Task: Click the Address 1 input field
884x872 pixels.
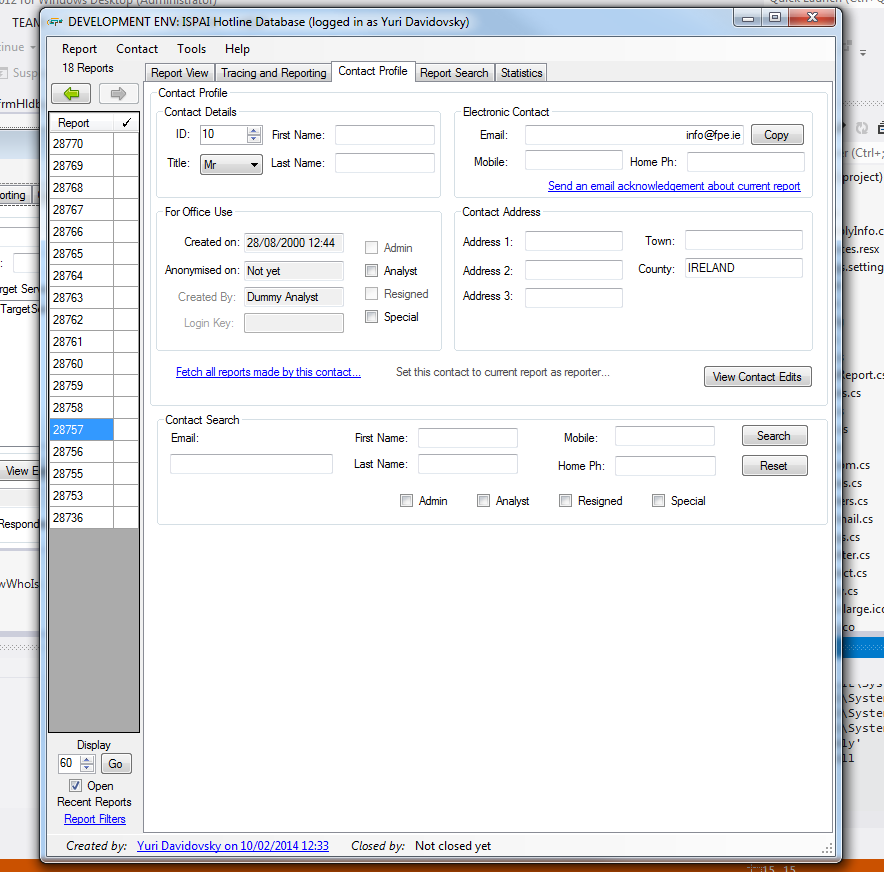Action: [574, 241]
